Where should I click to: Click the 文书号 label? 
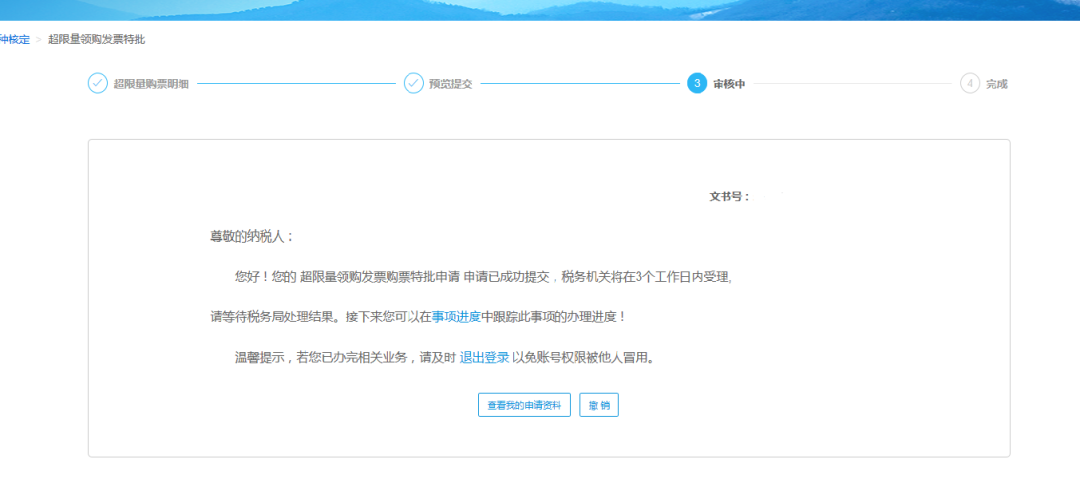(729, 196)
